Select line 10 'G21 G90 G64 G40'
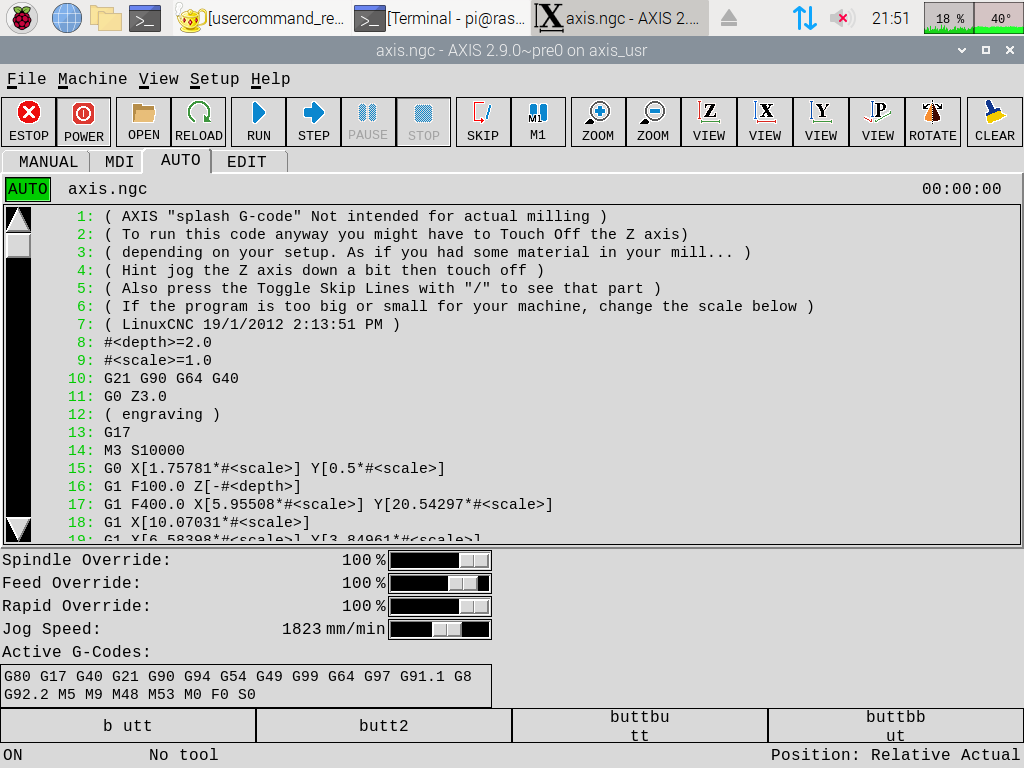Viewport: 1024px width, 768px height. pos(171,379)
